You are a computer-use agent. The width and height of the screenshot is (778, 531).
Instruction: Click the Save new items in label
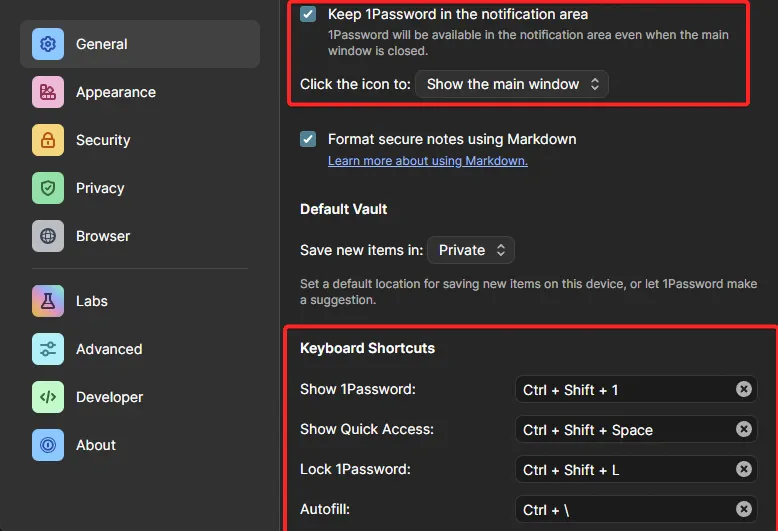pos(361,250)
